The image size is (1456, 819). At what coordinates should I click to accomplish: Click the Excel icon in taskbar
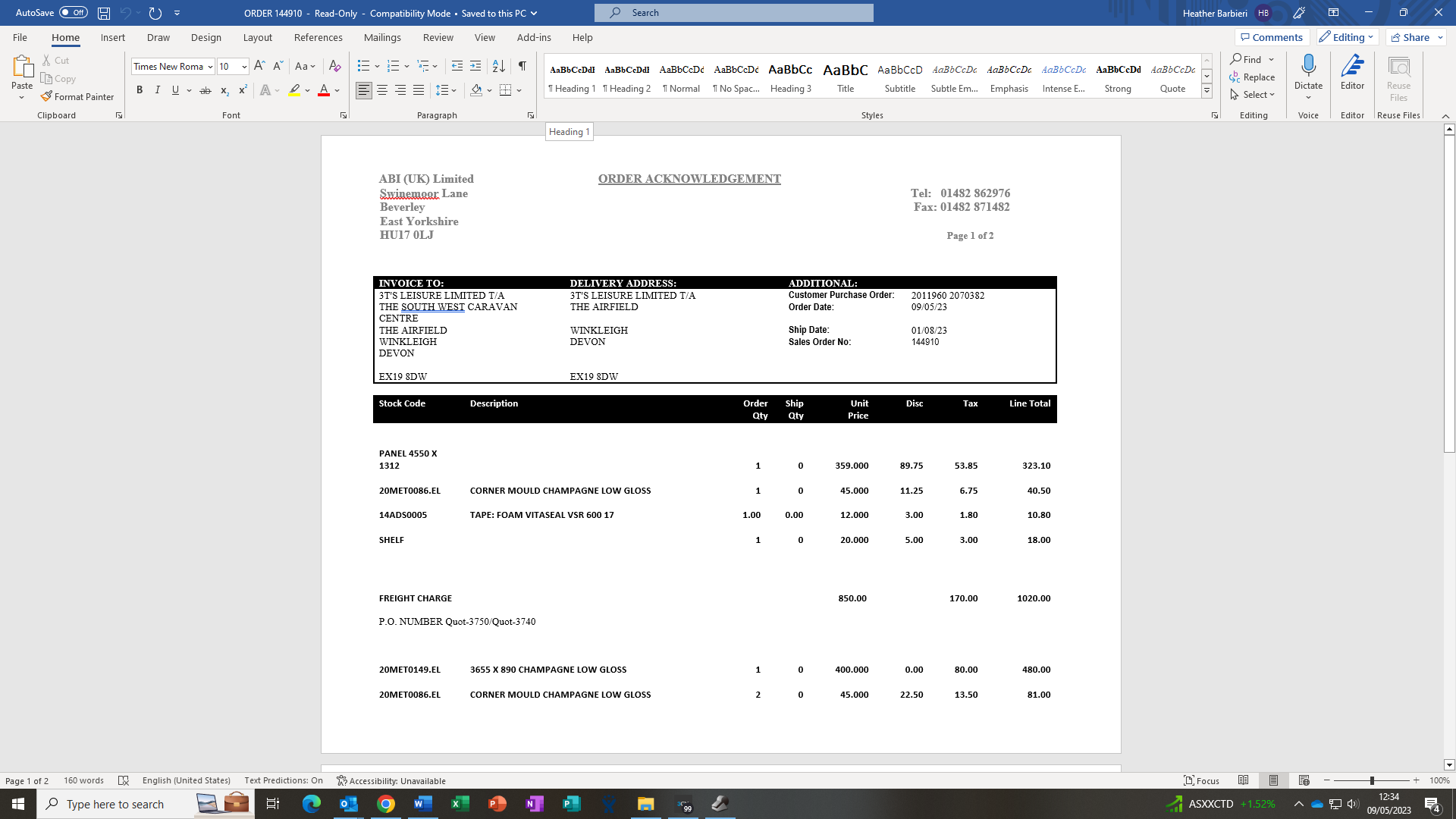click(460, 804)
